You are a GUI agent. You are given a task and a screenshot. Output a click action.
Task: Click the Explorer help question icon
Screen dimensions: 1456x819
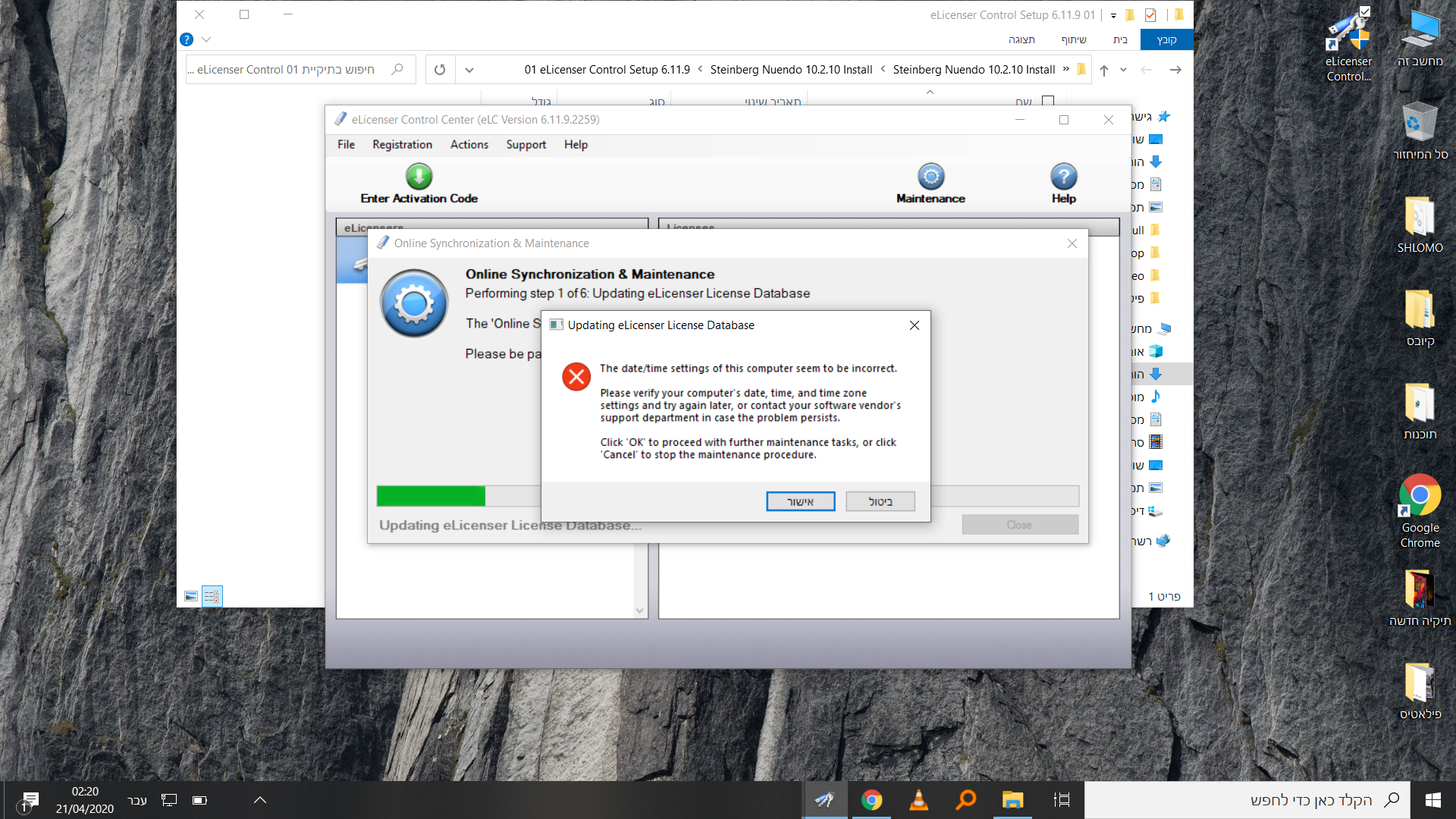coord(187,39)
